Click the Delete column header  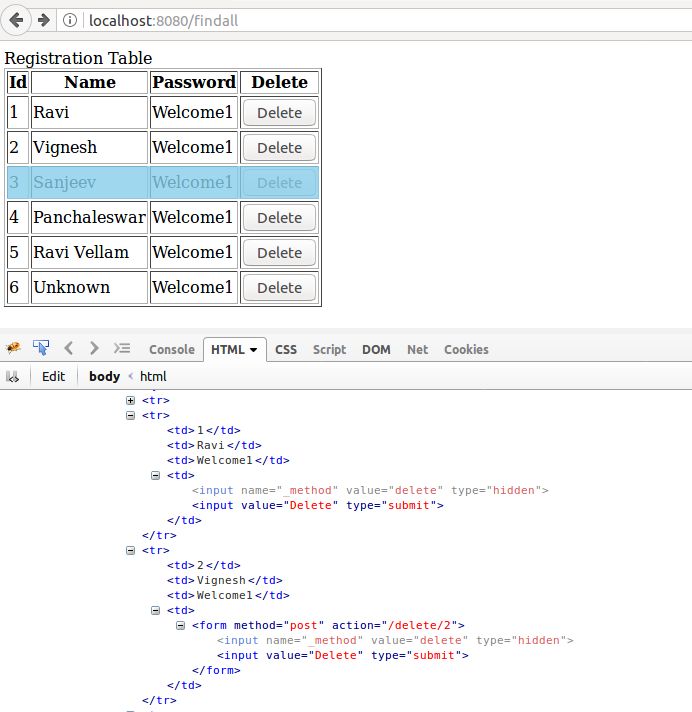point(279,82)
